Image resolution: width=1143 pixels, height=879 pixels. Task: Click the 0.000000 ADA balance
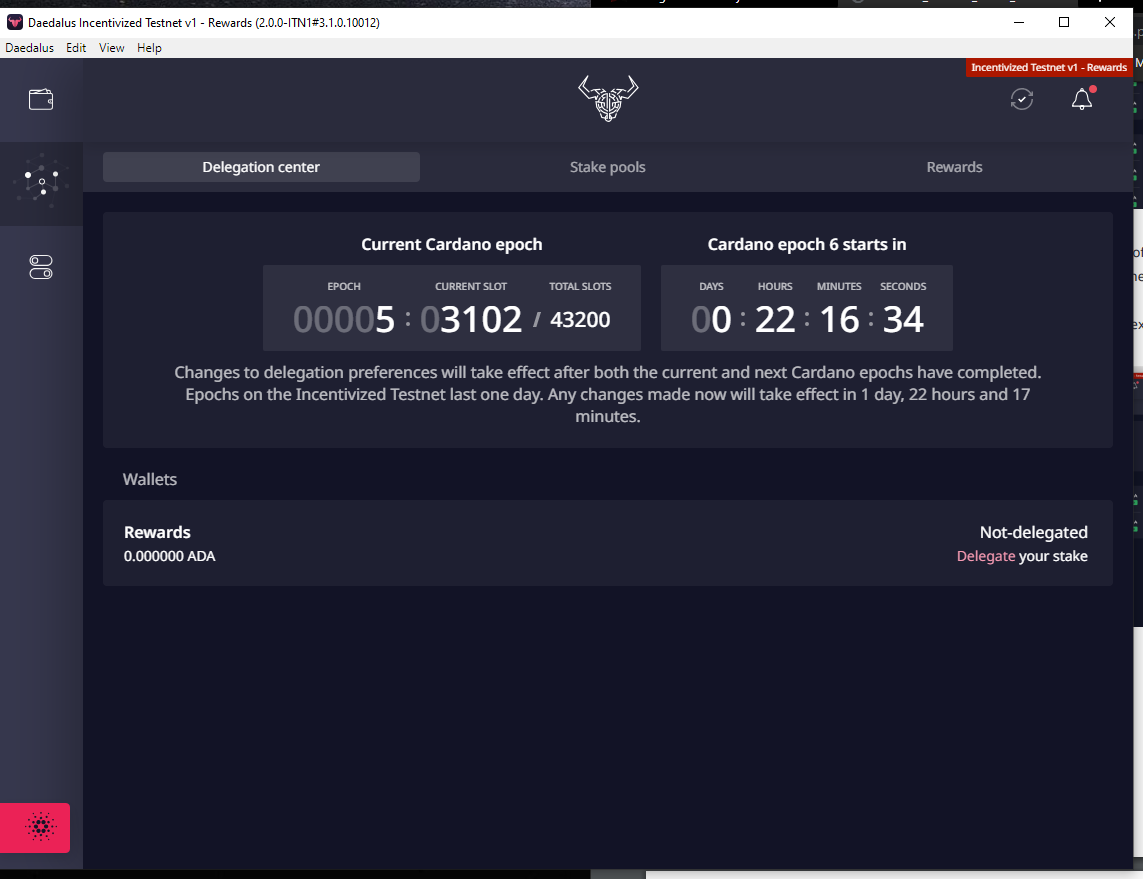[169, 556]
